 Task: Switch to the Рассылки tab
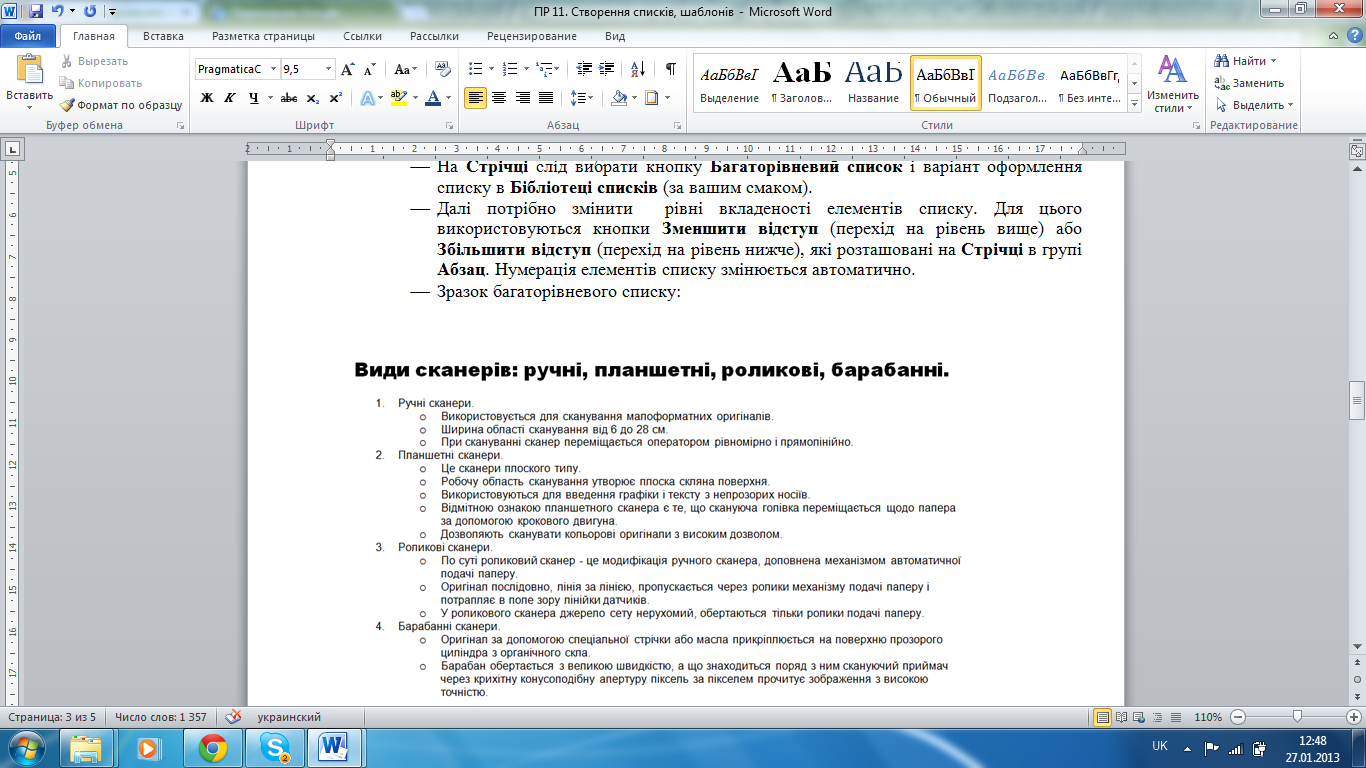tap(434, 36)
